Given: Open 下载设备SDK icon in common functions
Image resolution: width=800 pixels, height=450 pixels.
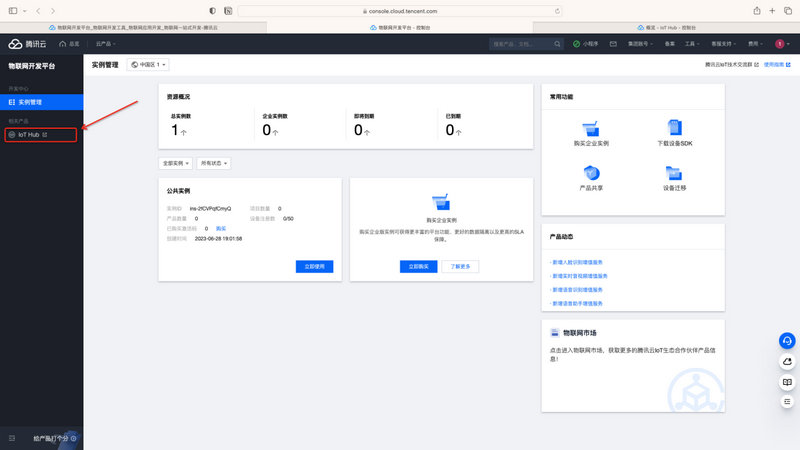Looking at the screenshot, I should [675, 129].
